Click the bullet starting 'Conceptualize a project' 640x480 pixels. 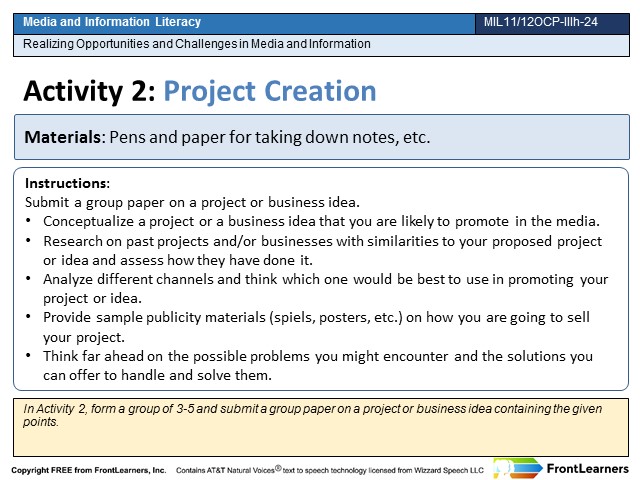[321, 222]
